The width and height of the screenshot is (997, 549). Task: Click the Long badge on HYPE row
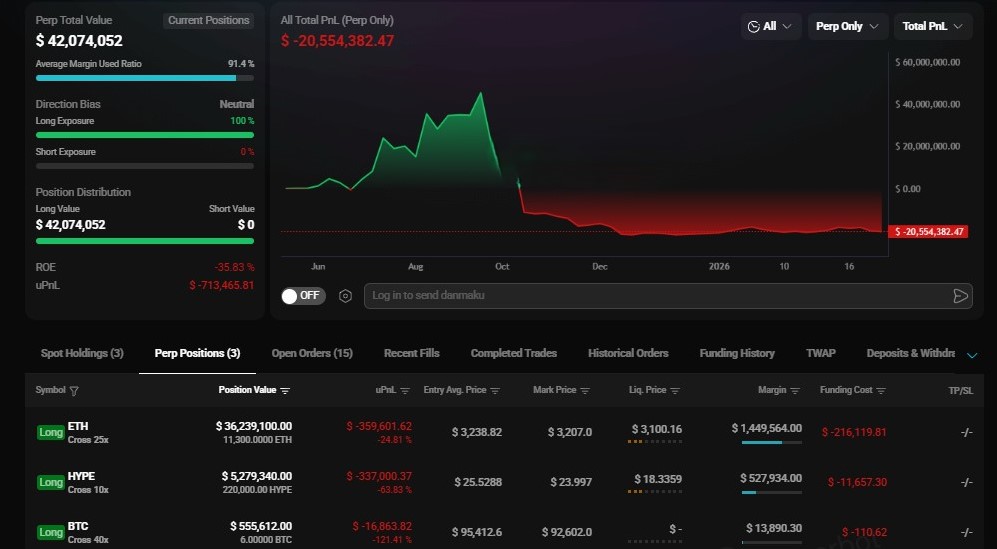[x=51, y=482]
